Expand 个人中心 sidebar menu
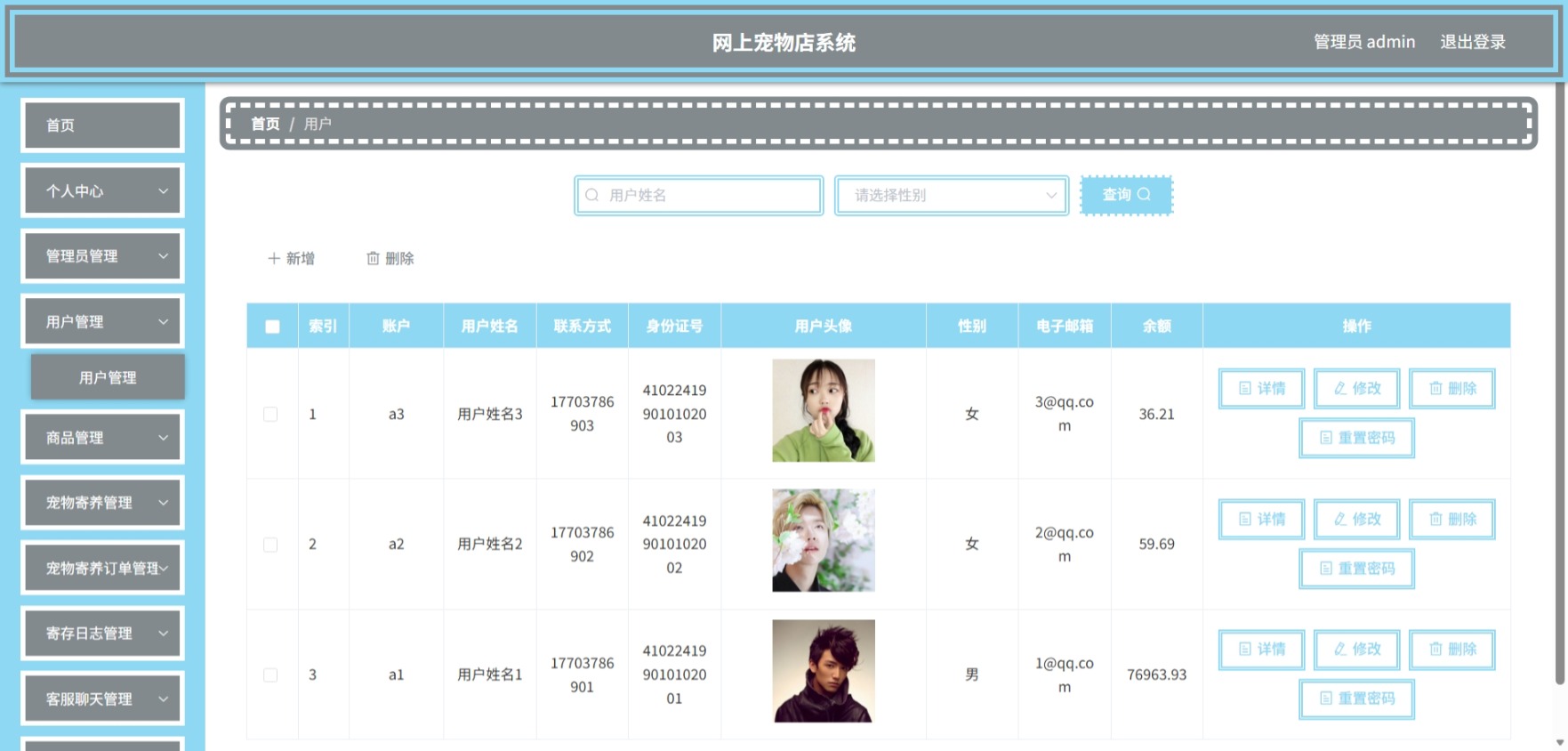The height and width of the screenshot is (751, 1568). [102, 190]
